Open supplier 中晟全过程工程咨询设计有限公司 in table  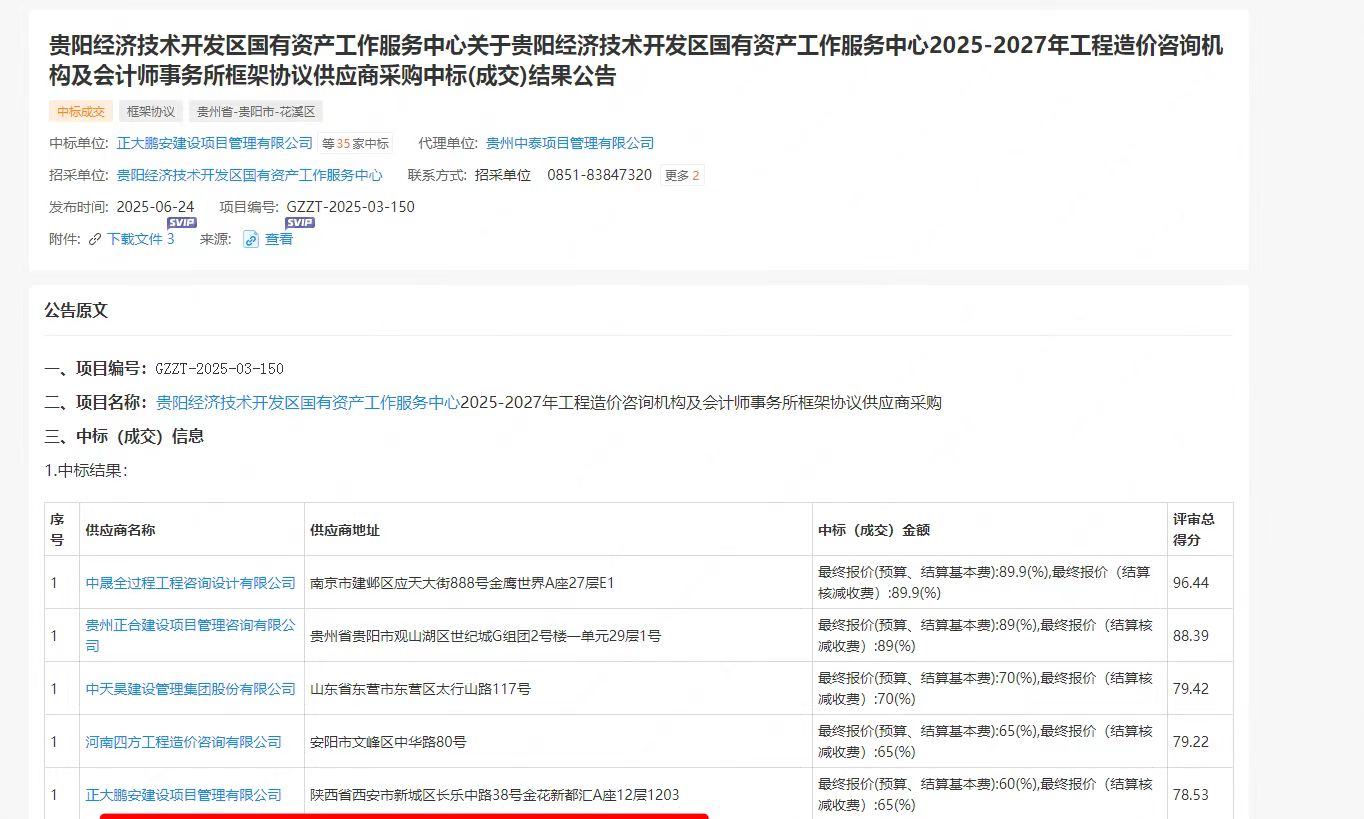click(190, 583)
